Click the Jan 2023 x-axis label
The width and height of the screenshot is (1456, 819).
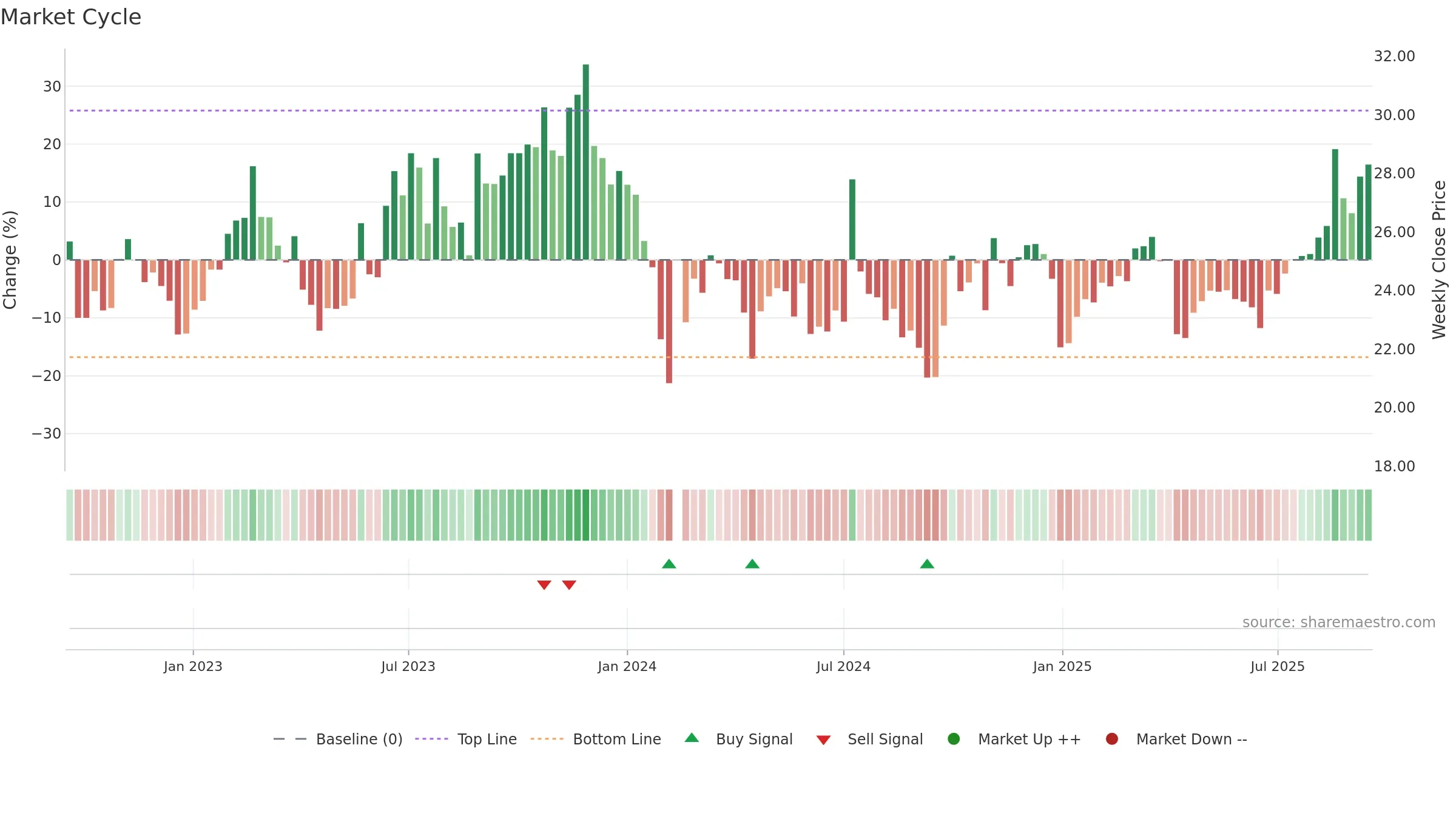(x=193, y=667)
